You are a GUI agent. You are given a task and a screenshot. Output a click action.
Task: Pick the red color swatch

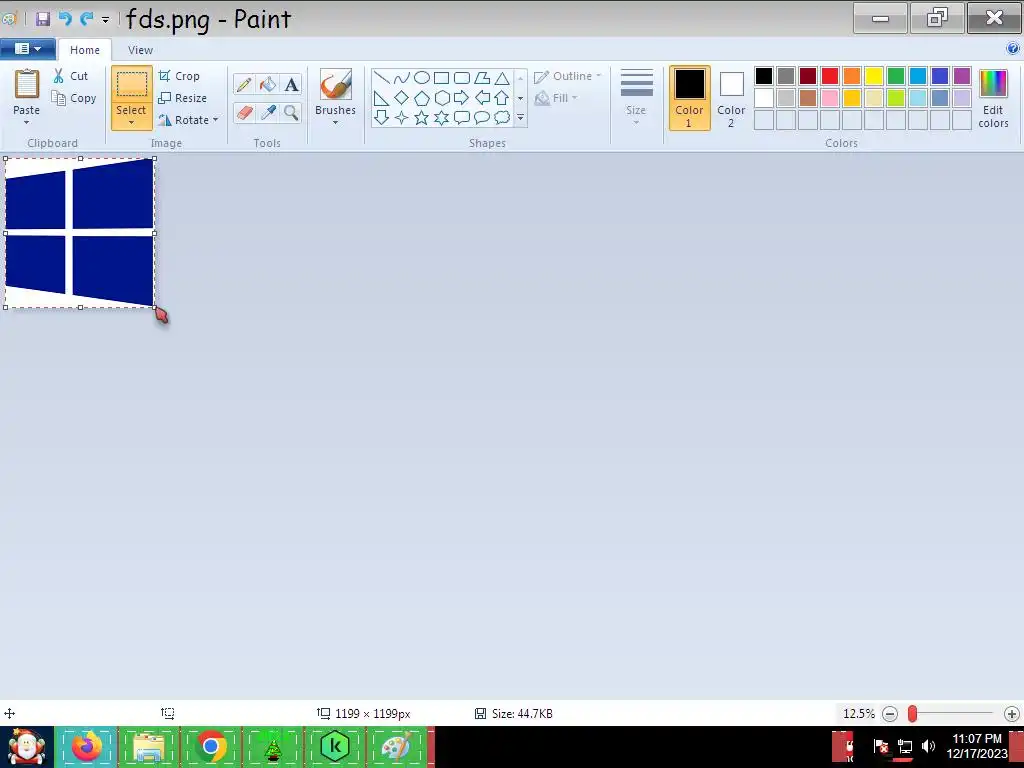[830, 76]
